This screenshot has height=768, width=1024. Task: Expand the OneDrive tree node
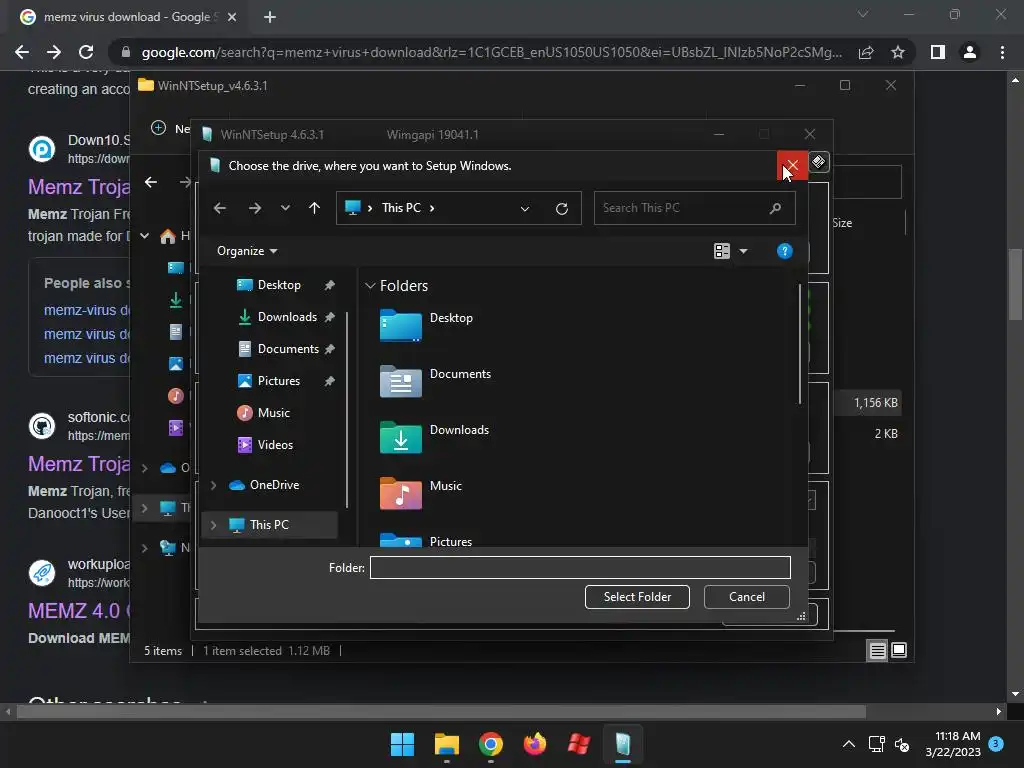(213, 485)
